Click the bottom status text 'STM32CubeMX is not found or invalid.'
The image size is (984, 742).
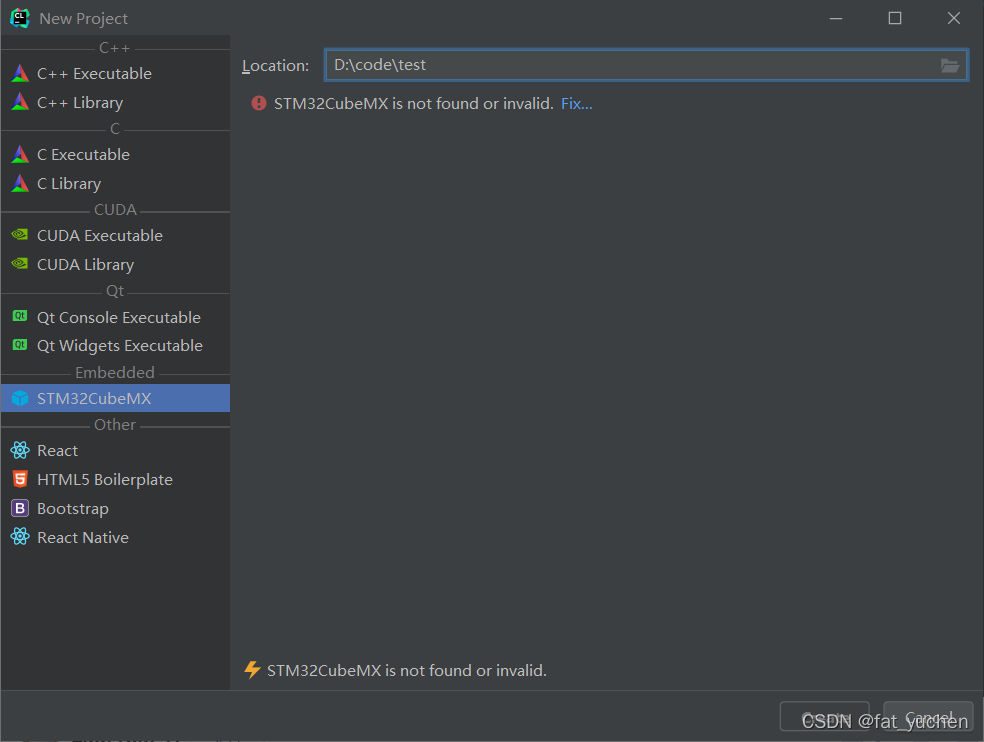point(407,670)
